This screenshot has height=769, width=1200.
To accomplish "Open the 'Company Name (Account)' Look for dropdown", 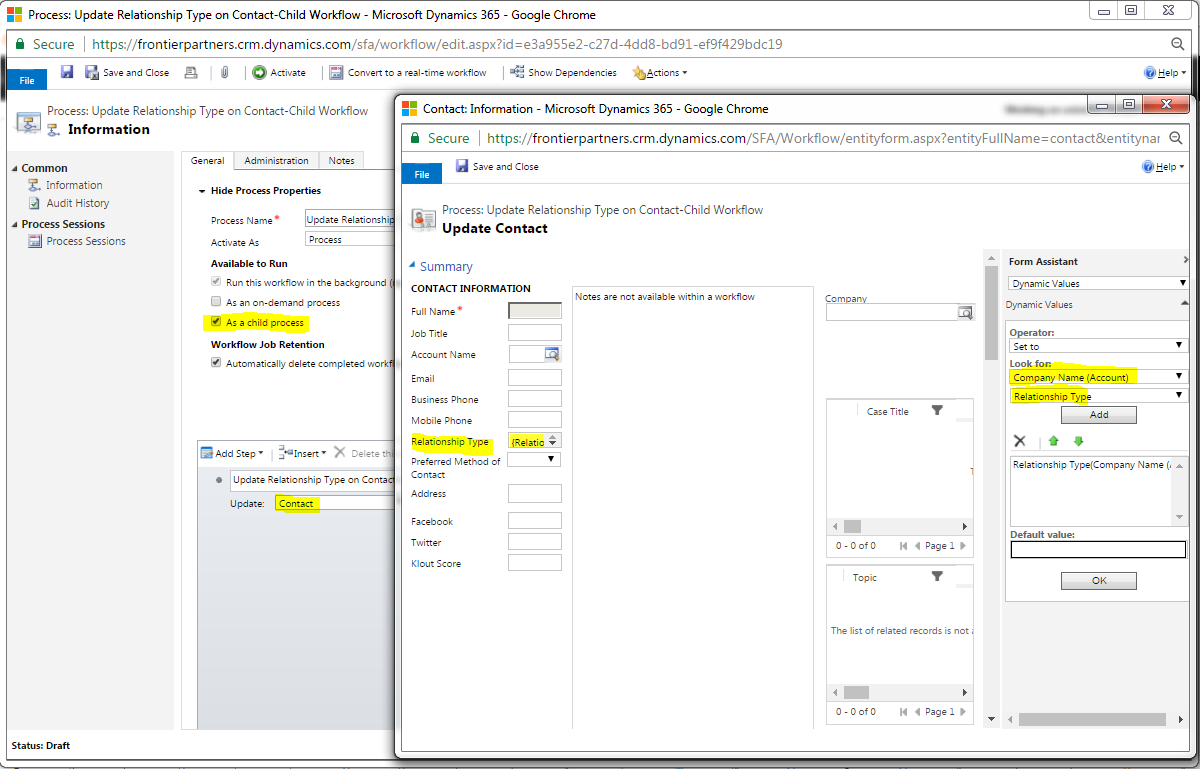I will [x=1097, y=378].
